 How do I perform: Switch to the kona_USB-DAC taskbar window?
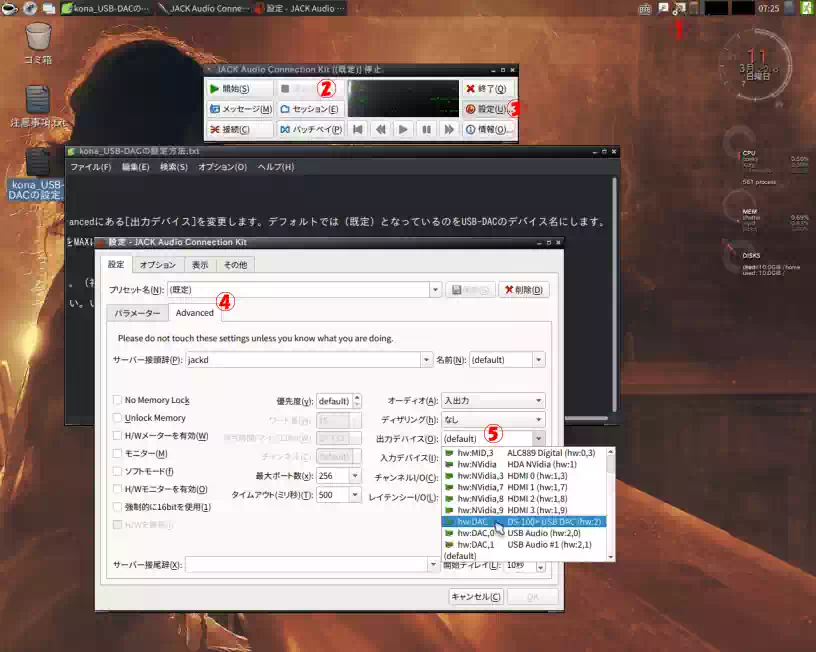(x=106, y=8)
